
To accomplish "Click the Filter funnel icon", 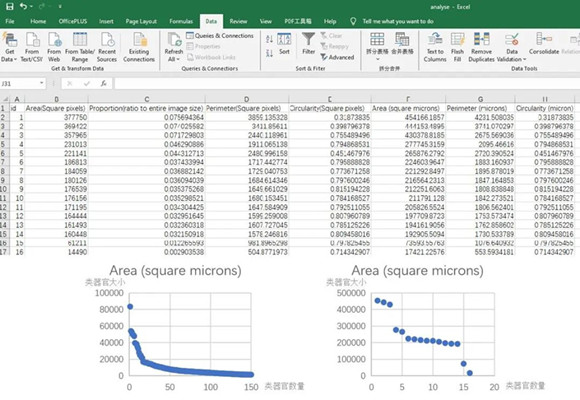I will (308, 39).
